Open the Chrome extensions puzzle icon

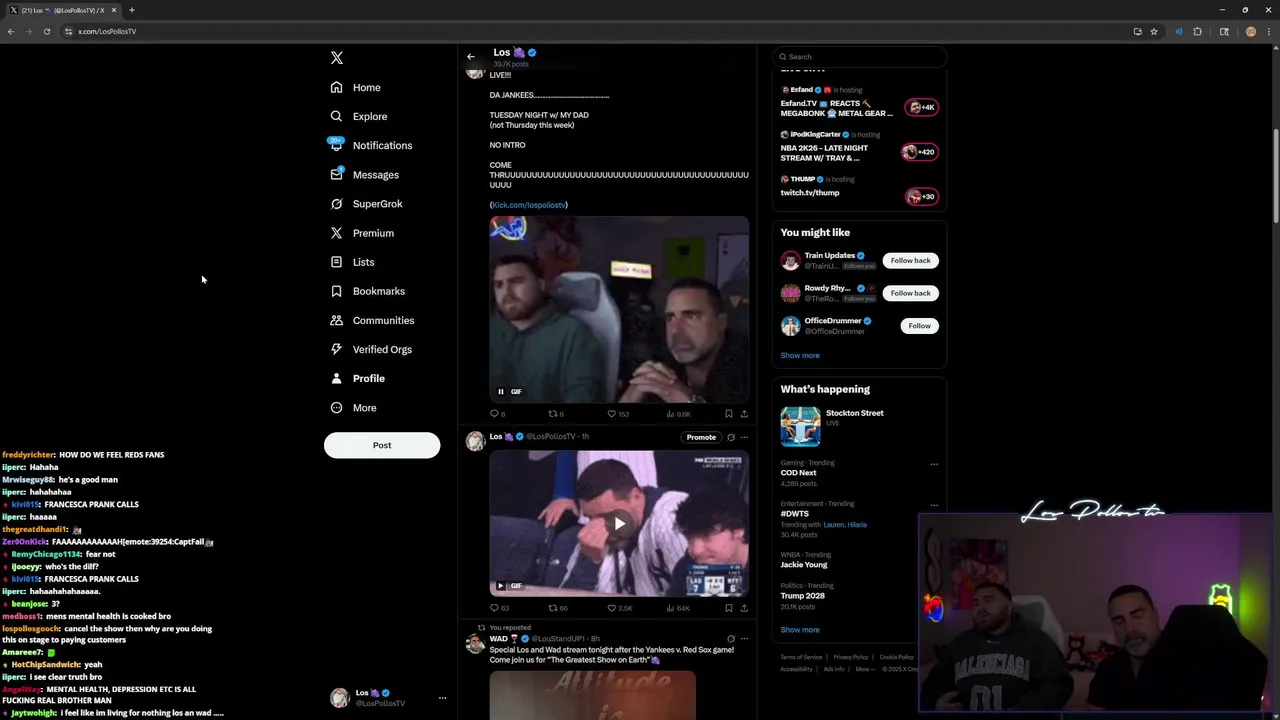click(x=1197, y=31)
